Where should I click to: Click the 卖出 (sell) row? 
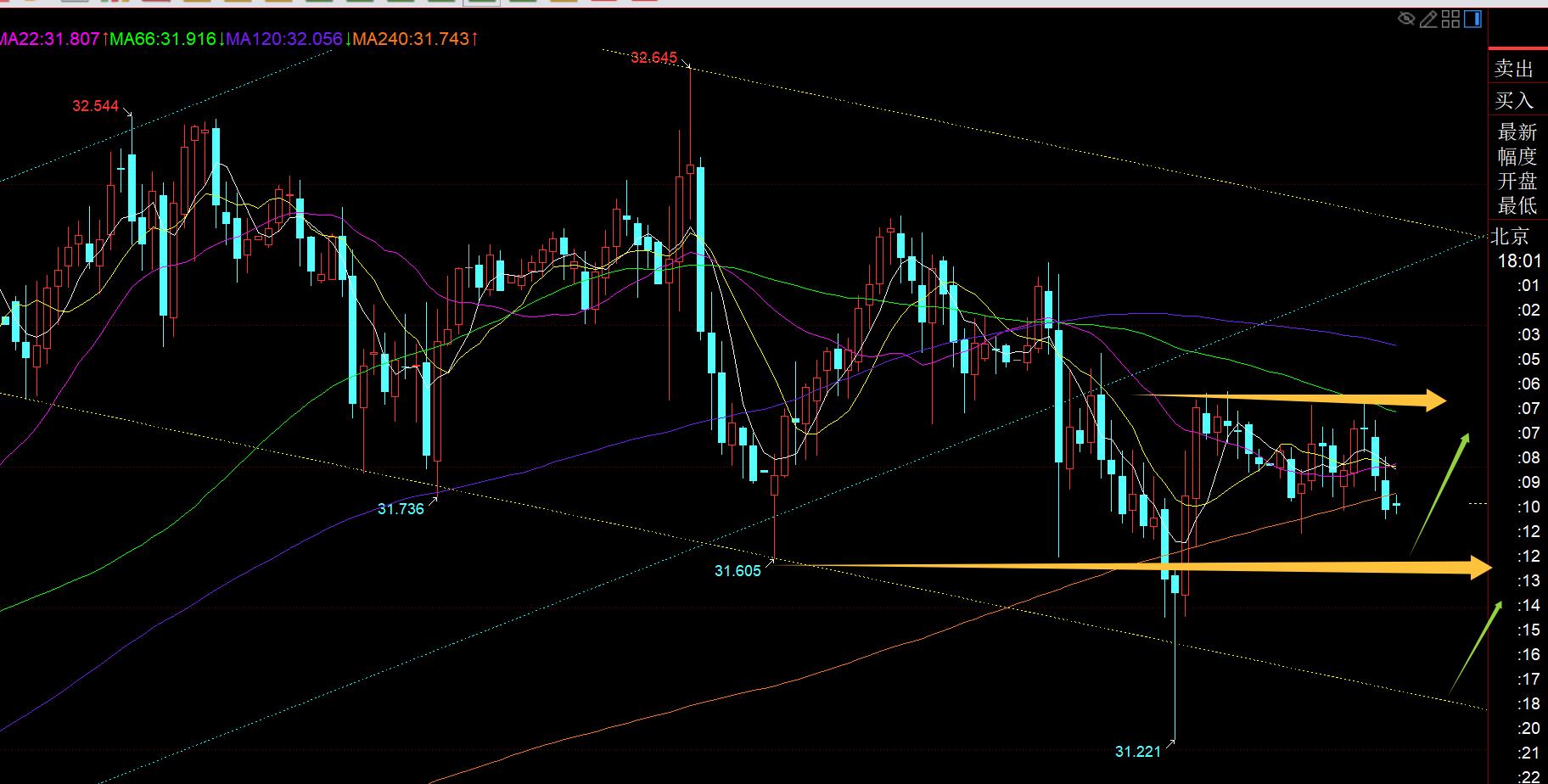coord(1515,69)
